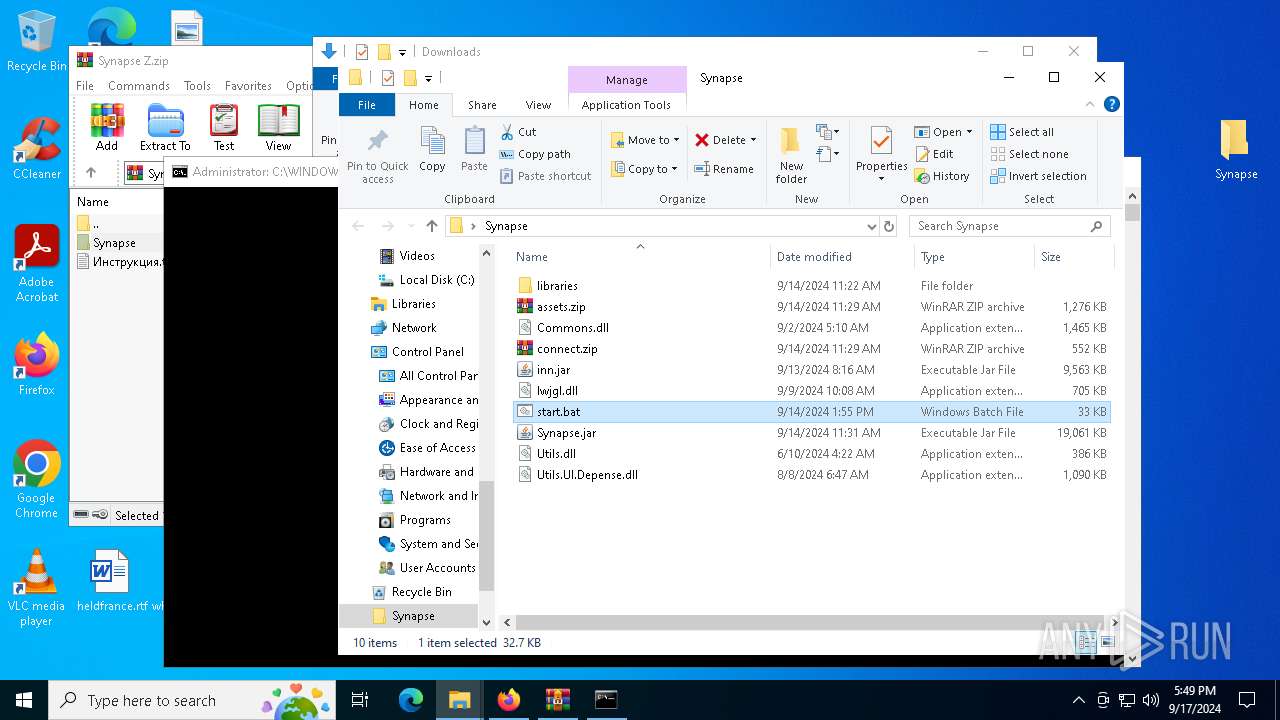The image size is (1280, 720).
Task: Expand the Delete dropdown arrow
Action: point(753,140)
